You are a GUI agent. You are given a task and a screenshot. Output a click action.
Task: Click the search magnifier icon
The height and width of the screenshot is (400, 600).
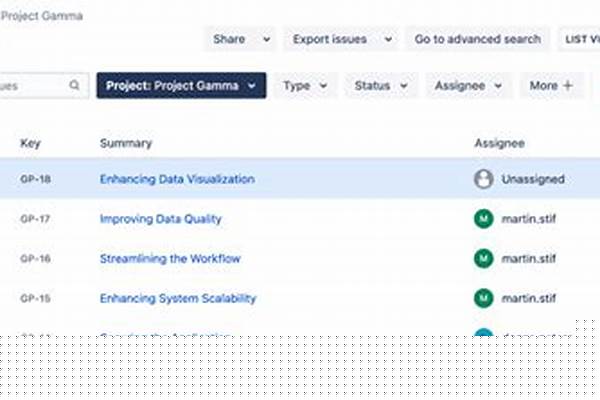click(x=75, y=86)
